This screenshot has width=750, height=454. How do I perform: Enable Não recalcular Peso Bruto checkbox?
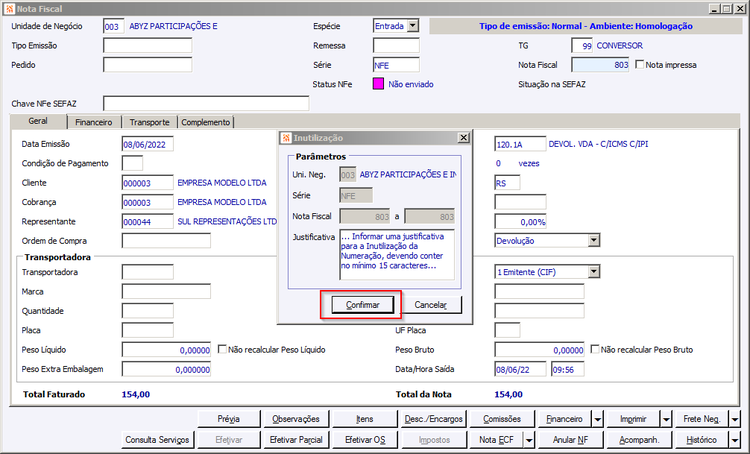point(595,349)
